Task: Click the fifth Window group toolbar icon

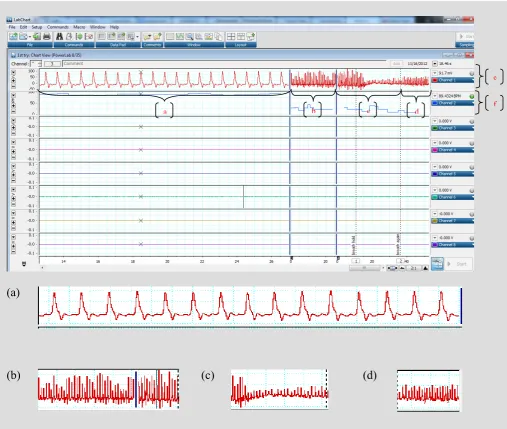Action: [x=209, y=37]
